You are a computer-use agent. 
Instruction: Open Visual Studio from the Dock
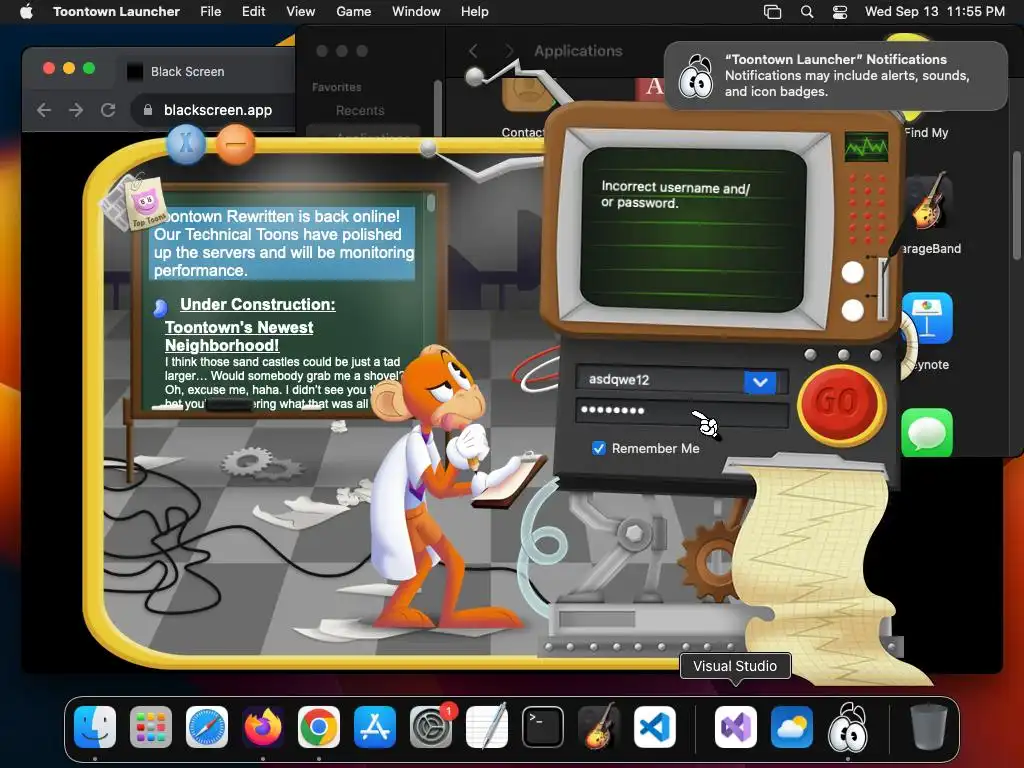coord(736,727)
